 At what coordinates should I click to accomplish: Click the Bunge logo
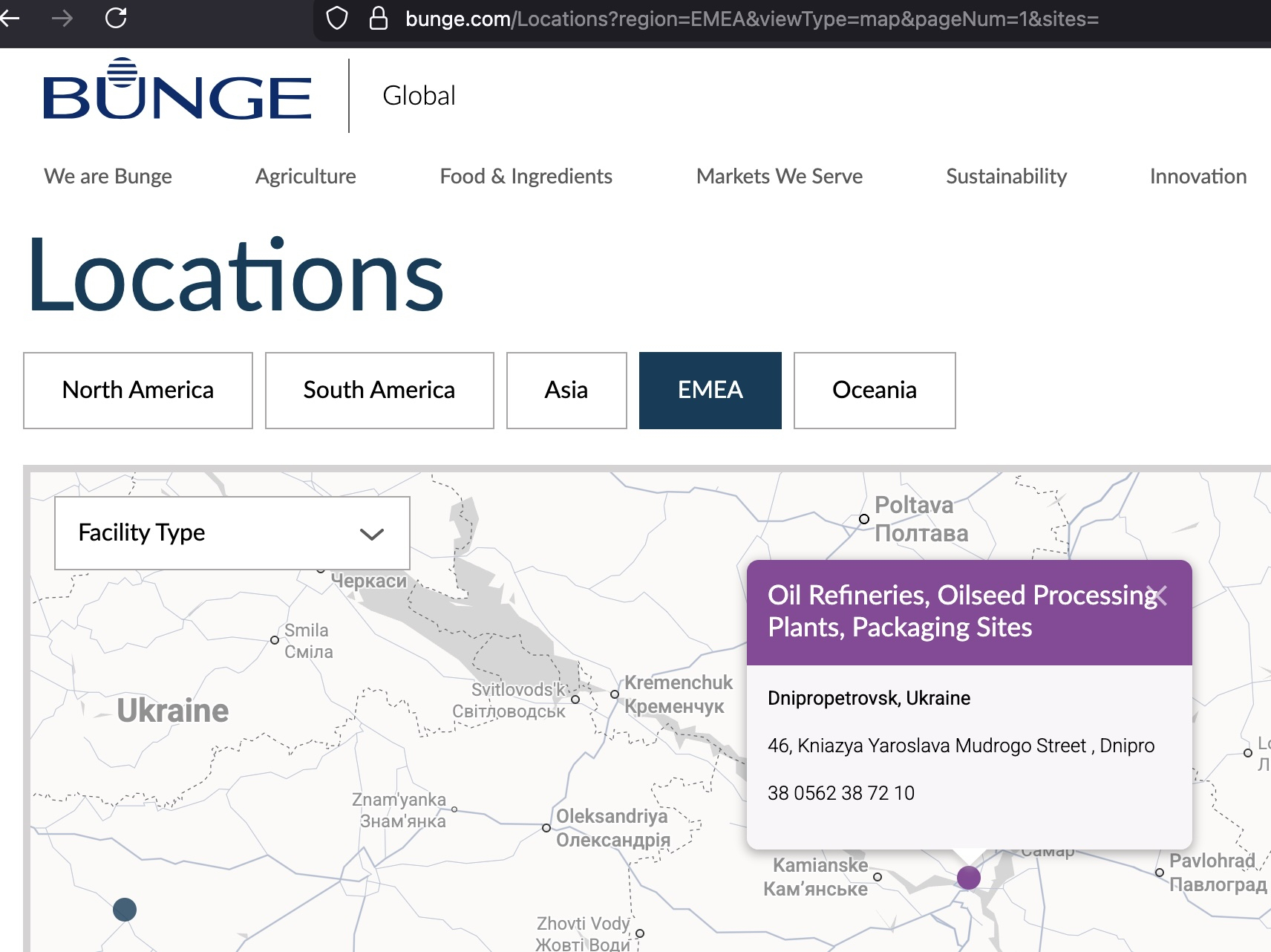point(177,92)
